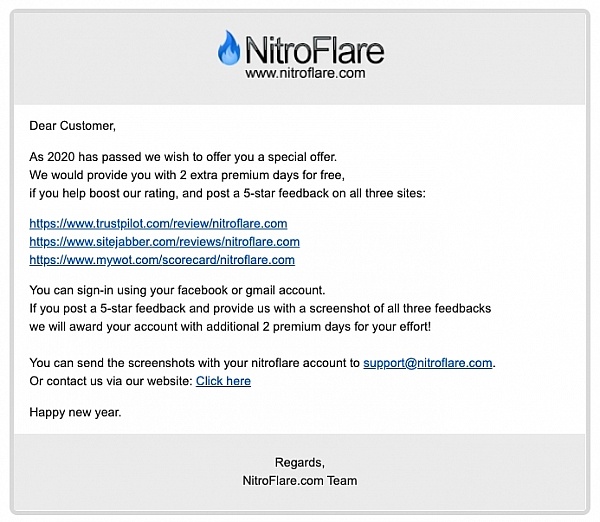Click the 'Dear Customer,' greeting
The width and height of the screenshot is (600, 522).
73,126
